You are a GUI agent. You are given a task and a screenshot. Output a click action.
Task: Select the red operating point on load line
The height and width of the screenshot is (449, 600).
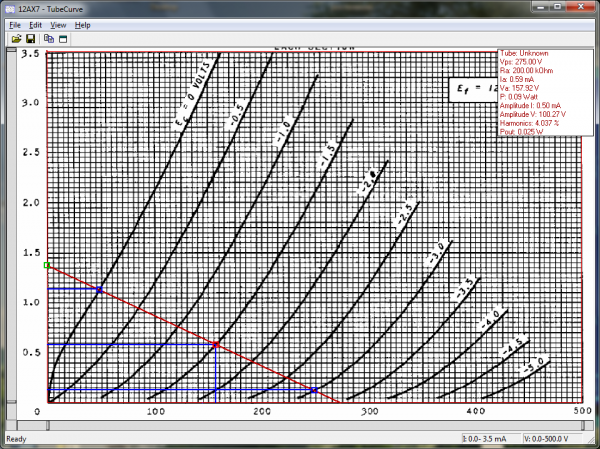(x=216, y=344)
